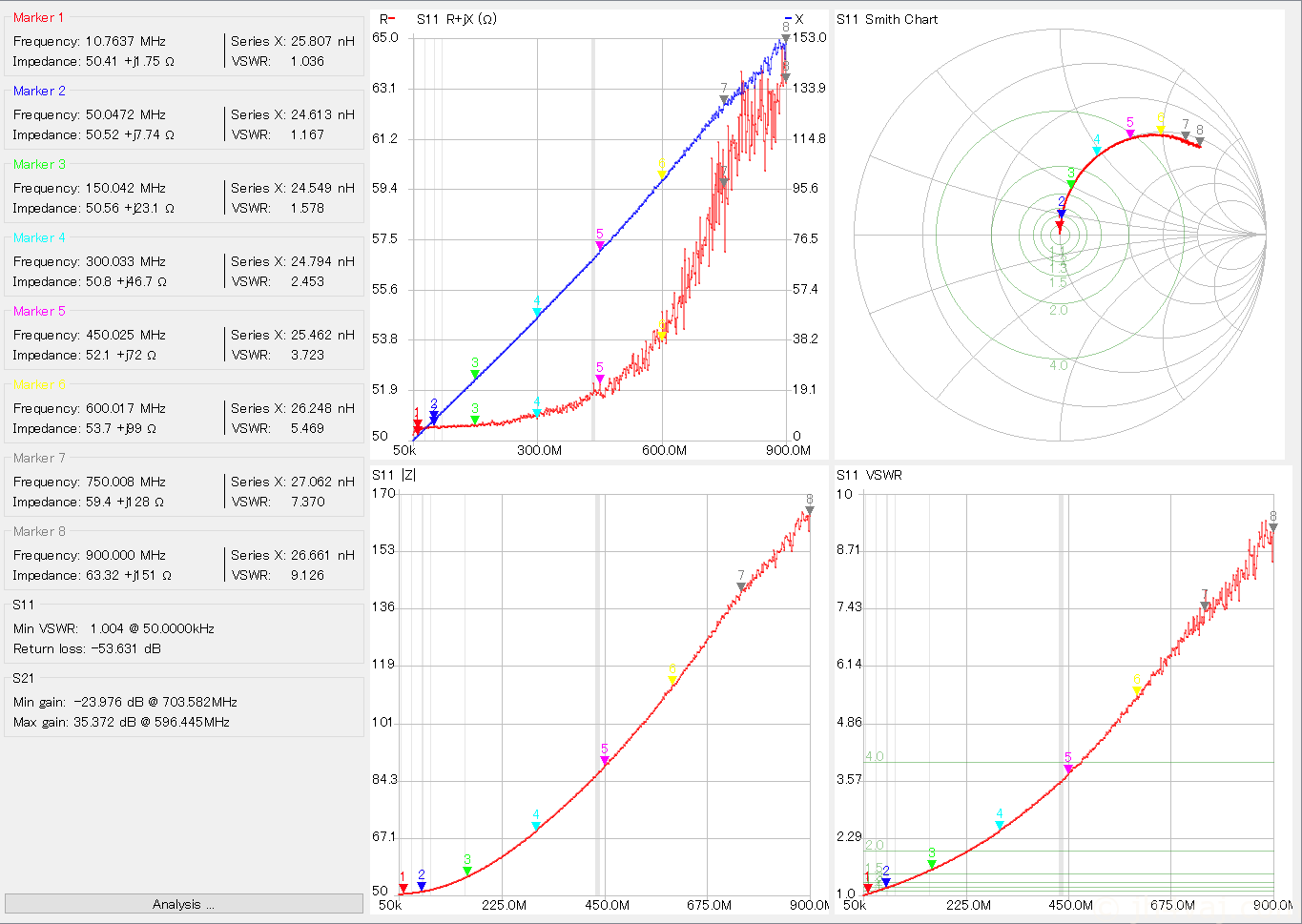Click Marker 8 impedance 63.32 +j151 Ω

coord(129,575)
